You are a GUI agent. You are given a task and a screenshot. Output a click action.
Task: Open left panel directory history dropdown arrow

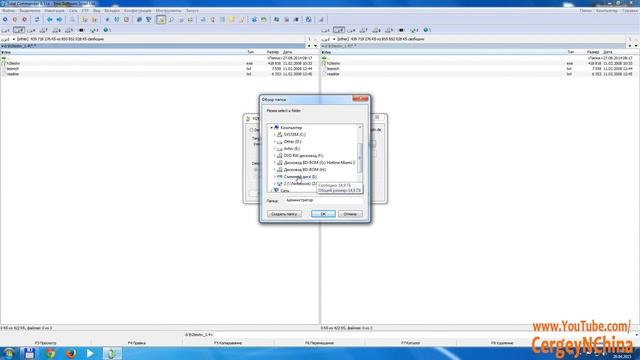point(315,46)
